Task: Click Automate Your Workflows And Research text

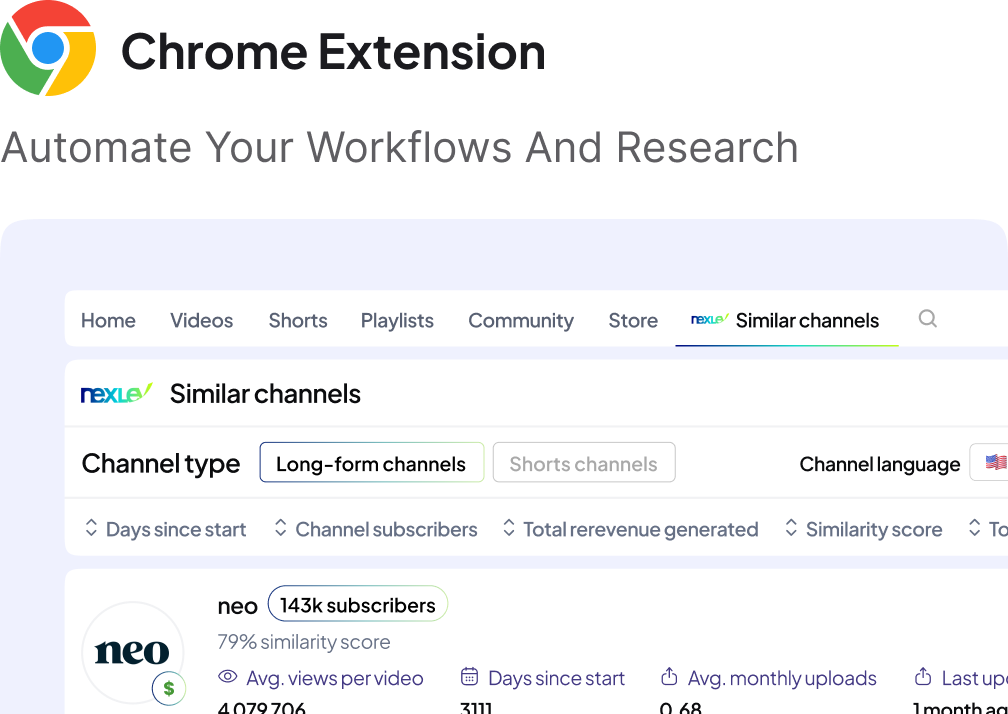Action: click(399, 148)
